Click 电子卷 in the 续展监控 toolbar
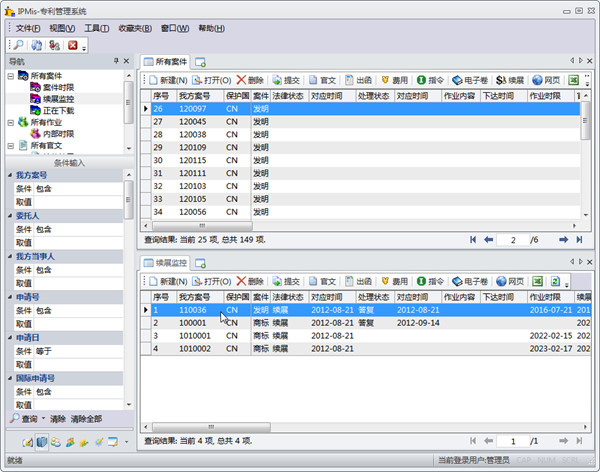The width and height of the screenshot is (600, 472). 470,281
